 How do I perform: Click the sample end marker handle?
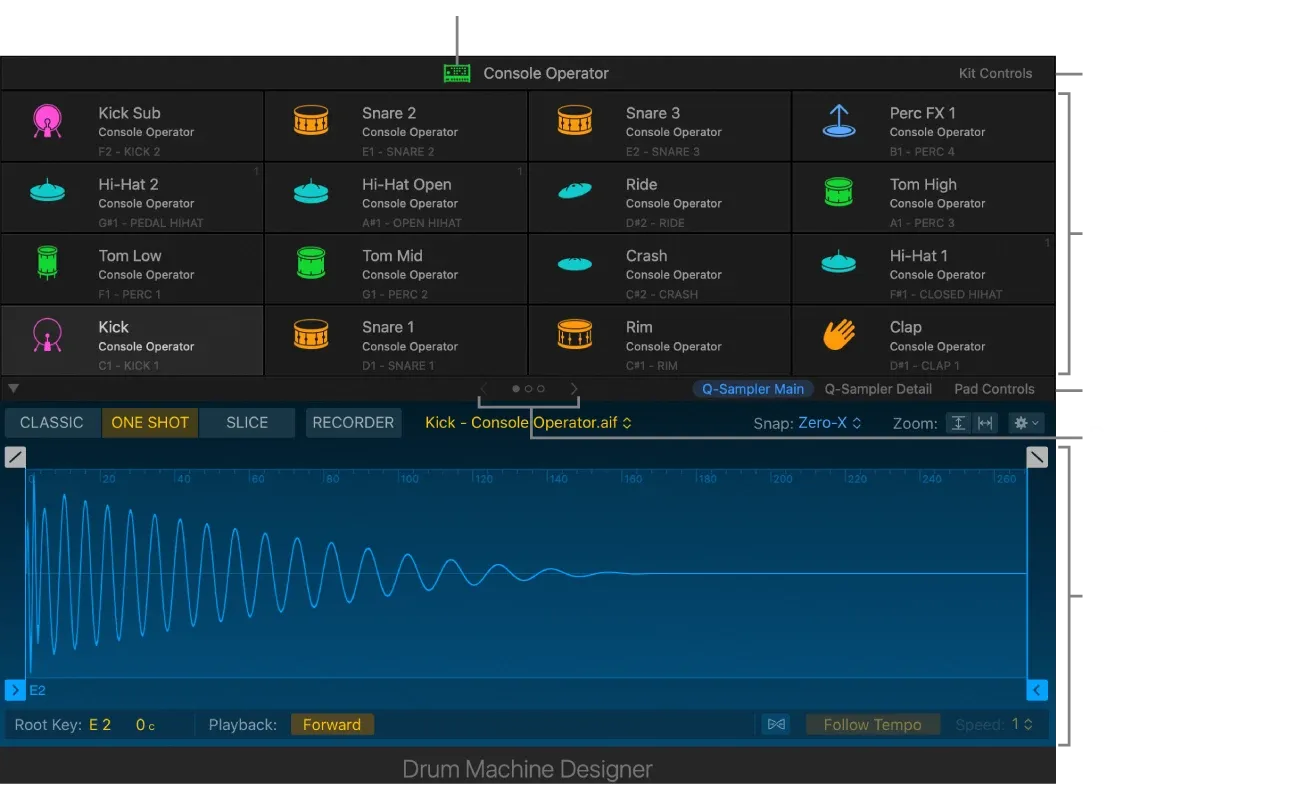(1037, 690)
